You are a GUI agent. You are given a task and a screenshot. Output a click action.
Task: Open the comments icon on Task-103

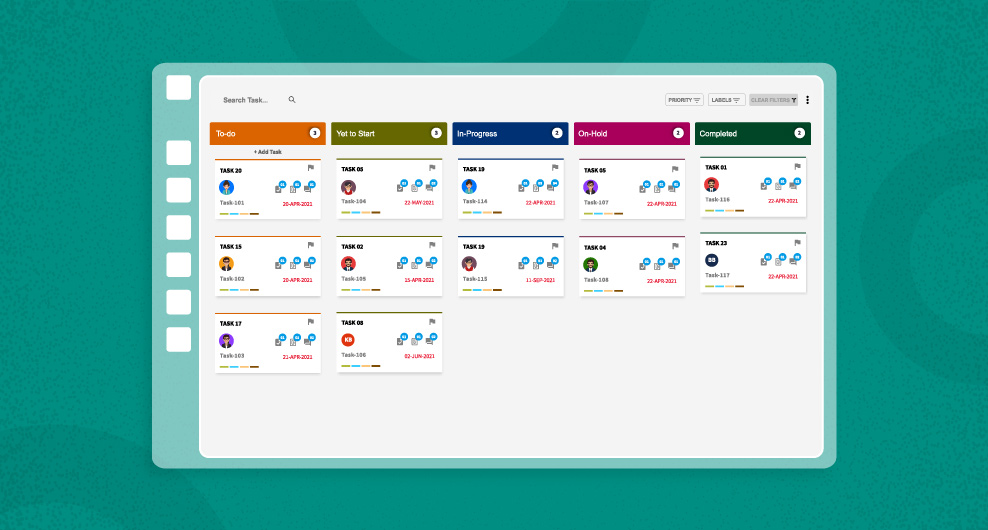309,341
